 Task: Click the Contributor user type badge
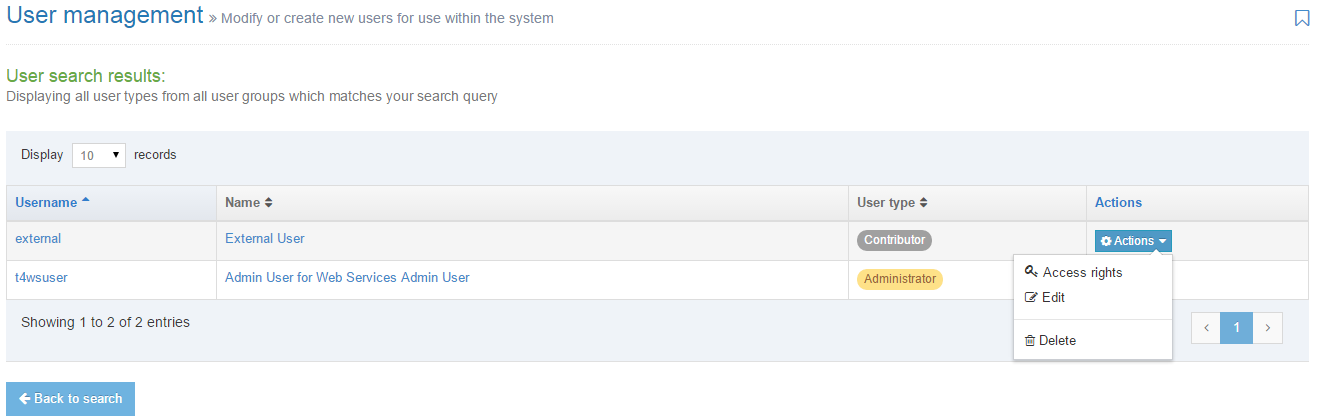click(894, 240)
